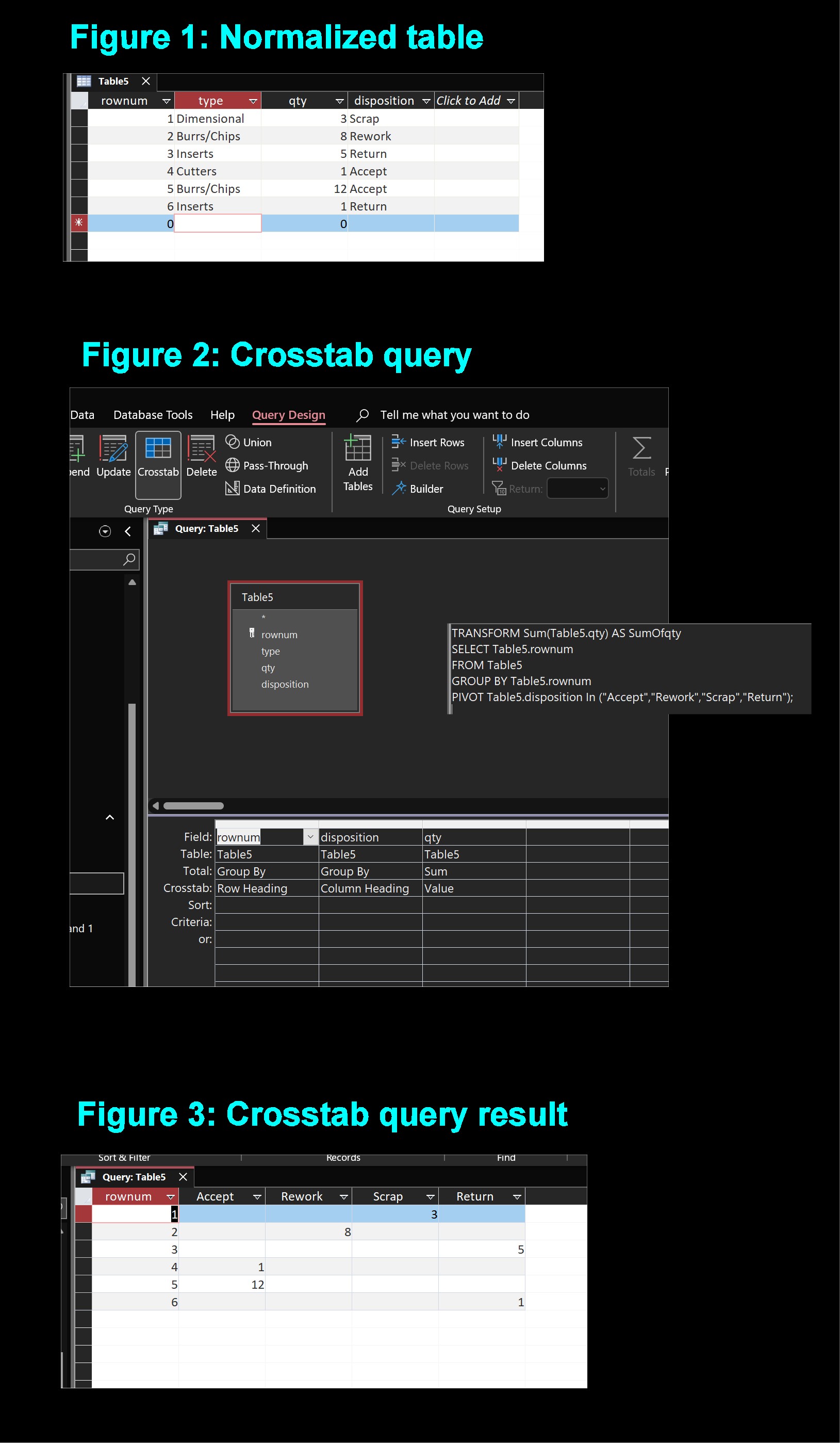840x1443 pixels.
Task: Open the rownum field dropdown in design grid
Action: [311, 837]
